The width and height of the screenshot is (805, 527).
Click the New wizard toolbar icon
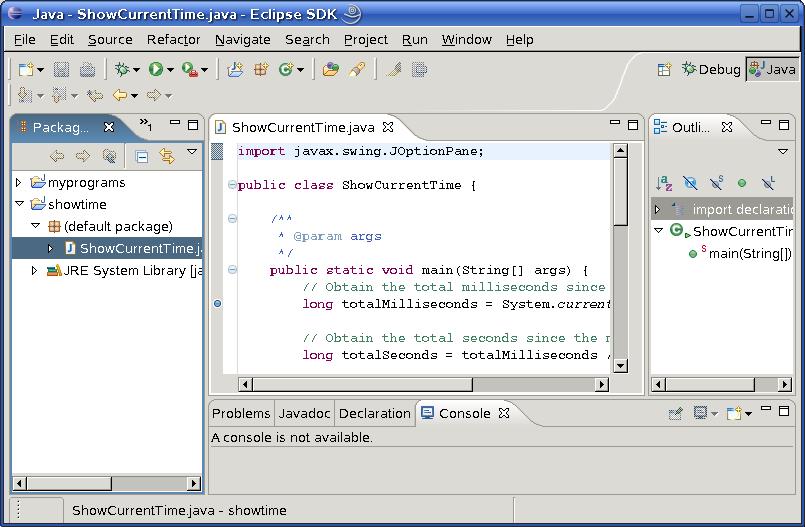point(26,69)
